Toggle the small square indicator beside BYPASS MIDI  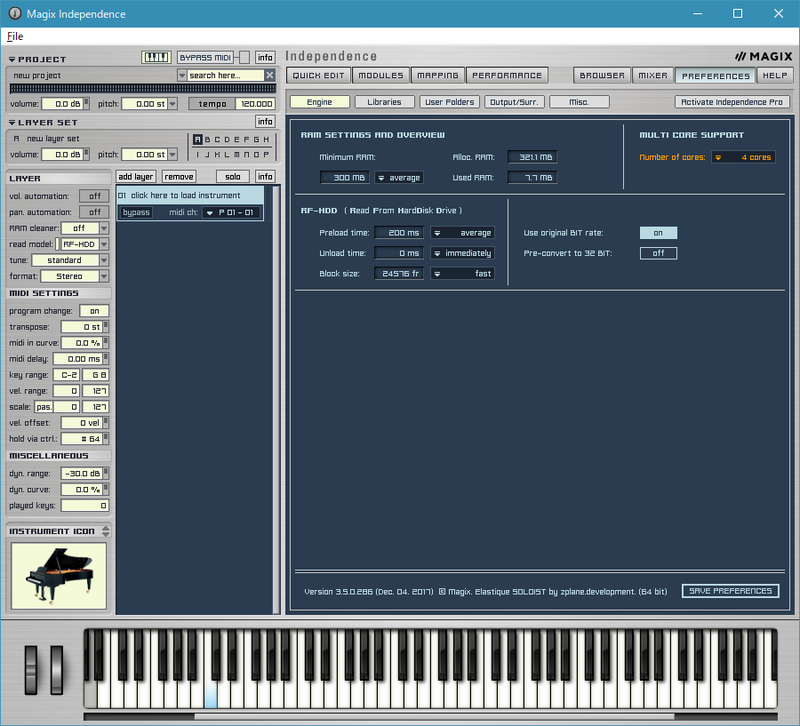pos(244,57)
